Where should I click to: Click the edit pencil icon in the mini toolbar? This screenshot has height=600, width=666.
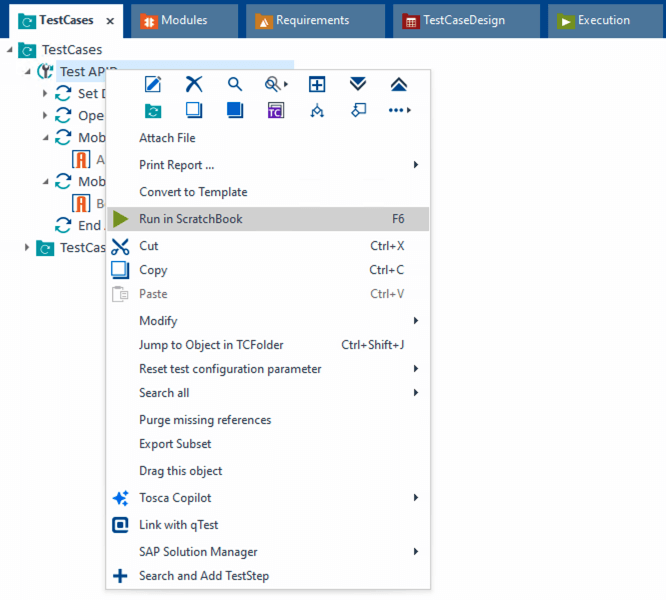153,84
